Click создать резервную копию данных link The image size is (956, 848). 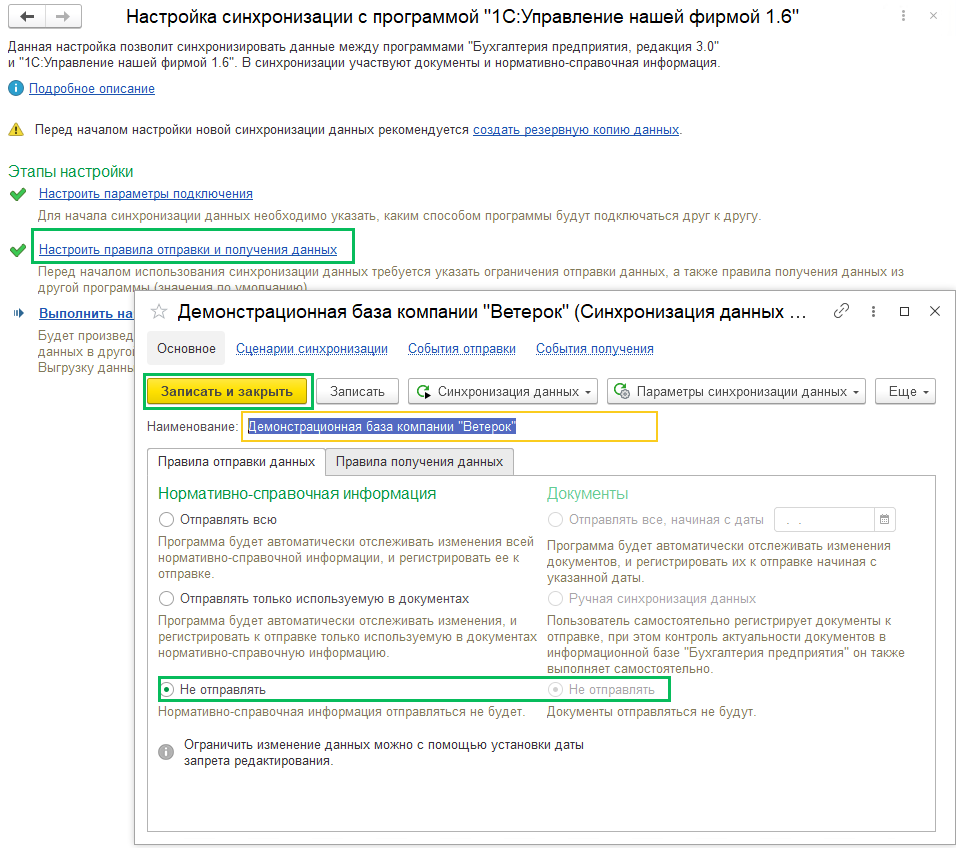point(576,130)
